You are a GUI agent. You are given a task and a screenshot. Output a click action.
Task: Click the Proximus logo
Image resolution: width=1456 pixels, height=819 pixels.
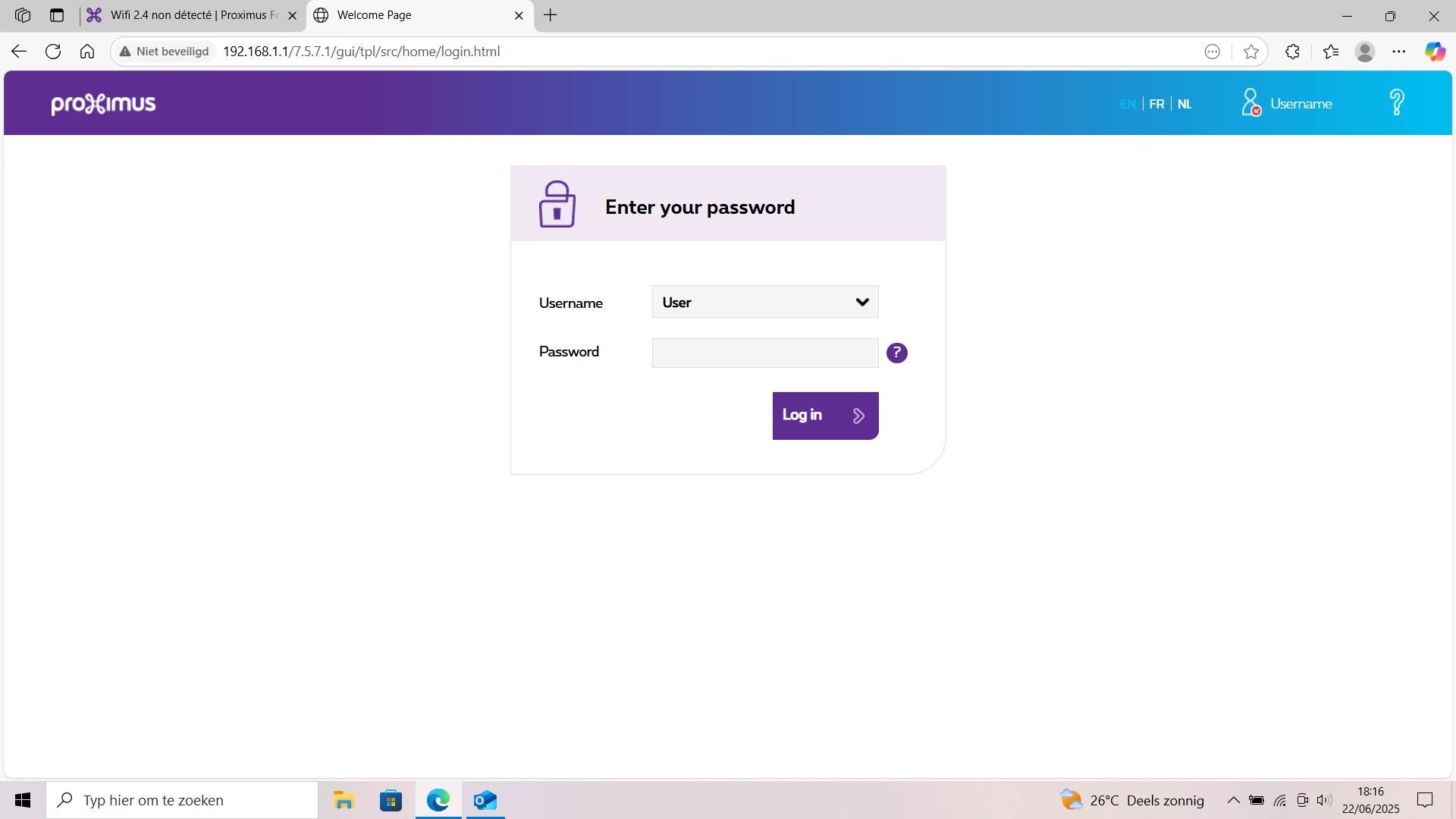(103, 104)
